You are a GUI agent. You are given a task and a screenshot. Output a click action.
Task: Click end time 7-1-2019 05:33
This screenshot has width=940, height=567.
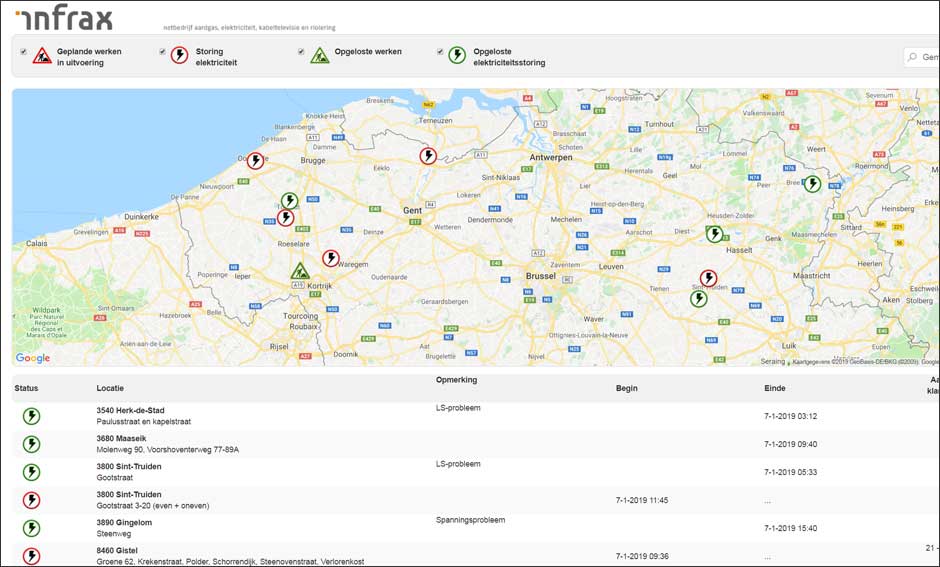pos(790,472)
